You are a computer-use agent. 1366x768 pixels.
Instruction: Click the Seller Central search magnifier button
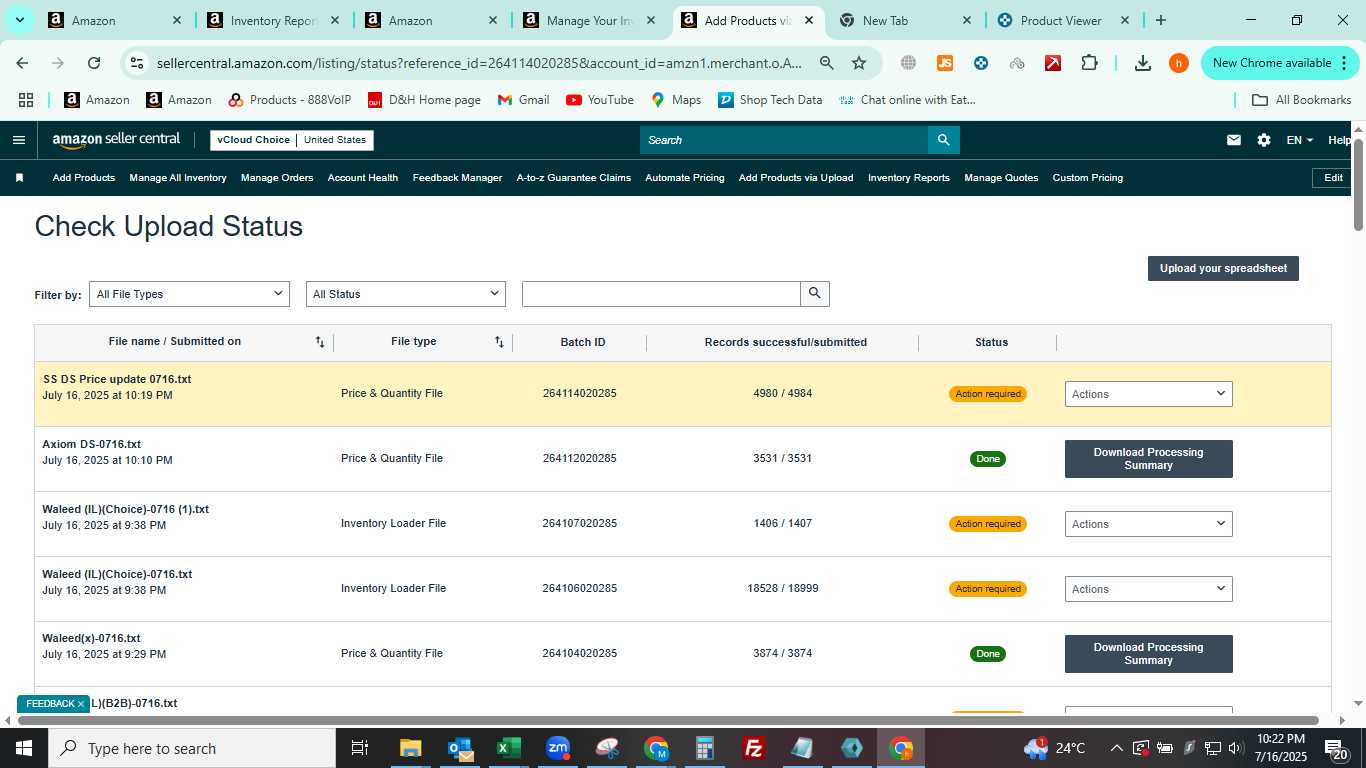943,140
